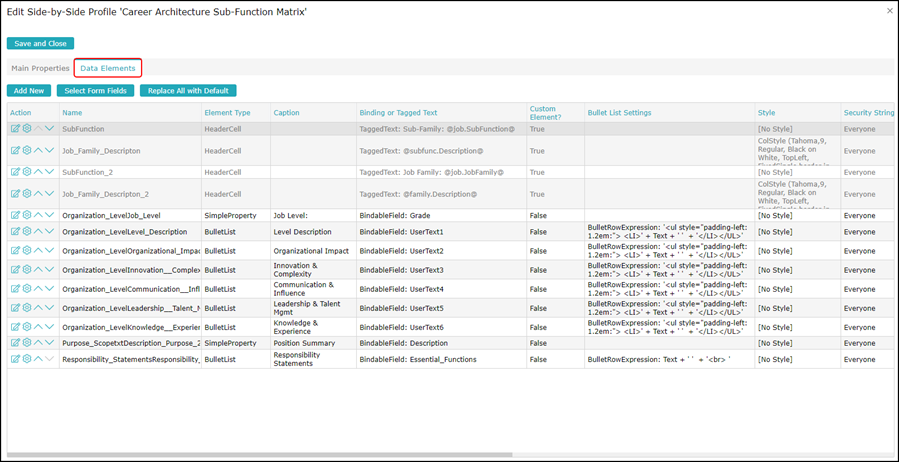This screenshot has width=899, height=462.
Task: Move Job_Family_Descripton_2 row down
Action: pyautogui.click(x=49, y=194)
